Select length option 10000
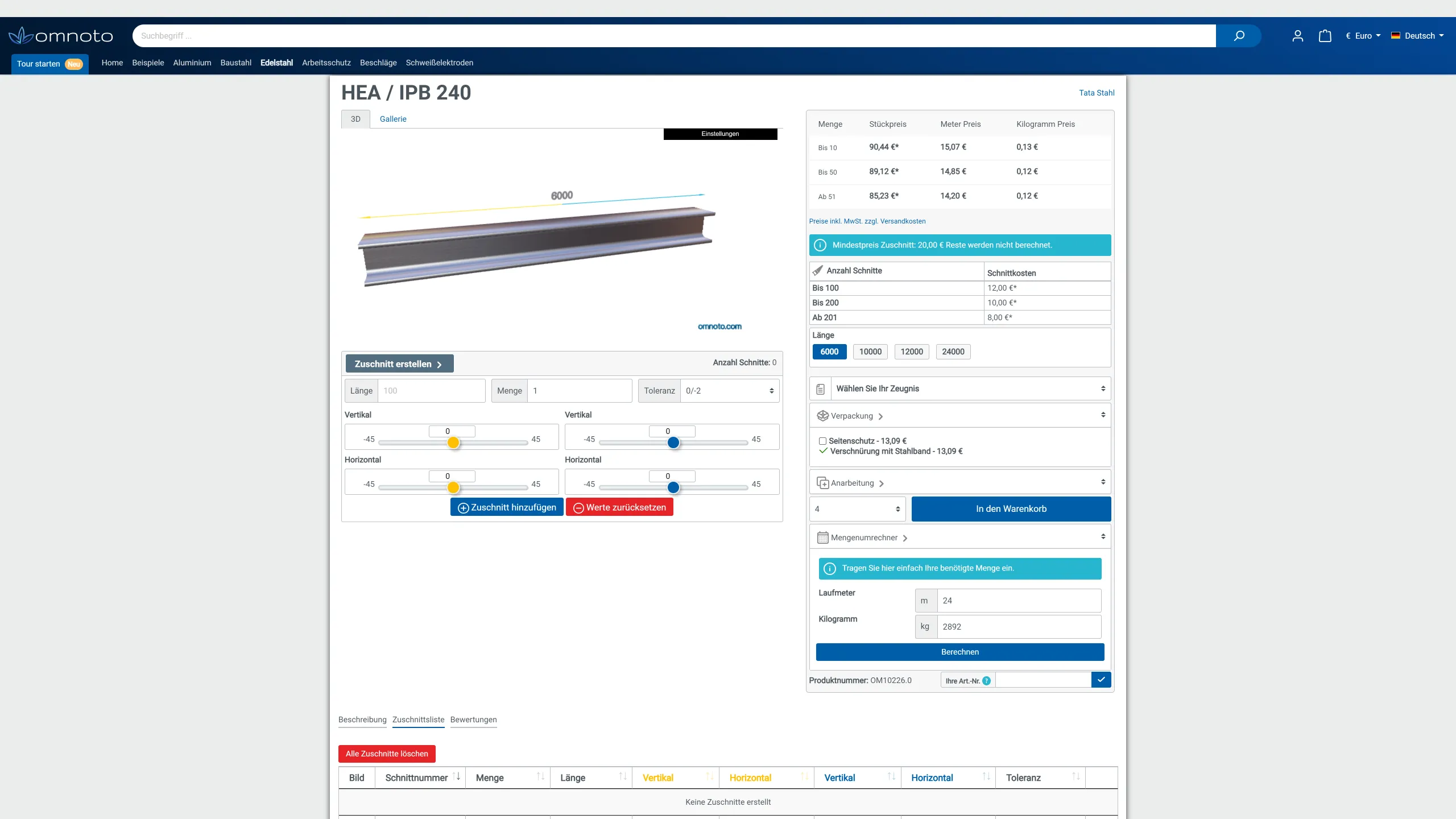 click(870, 351)
